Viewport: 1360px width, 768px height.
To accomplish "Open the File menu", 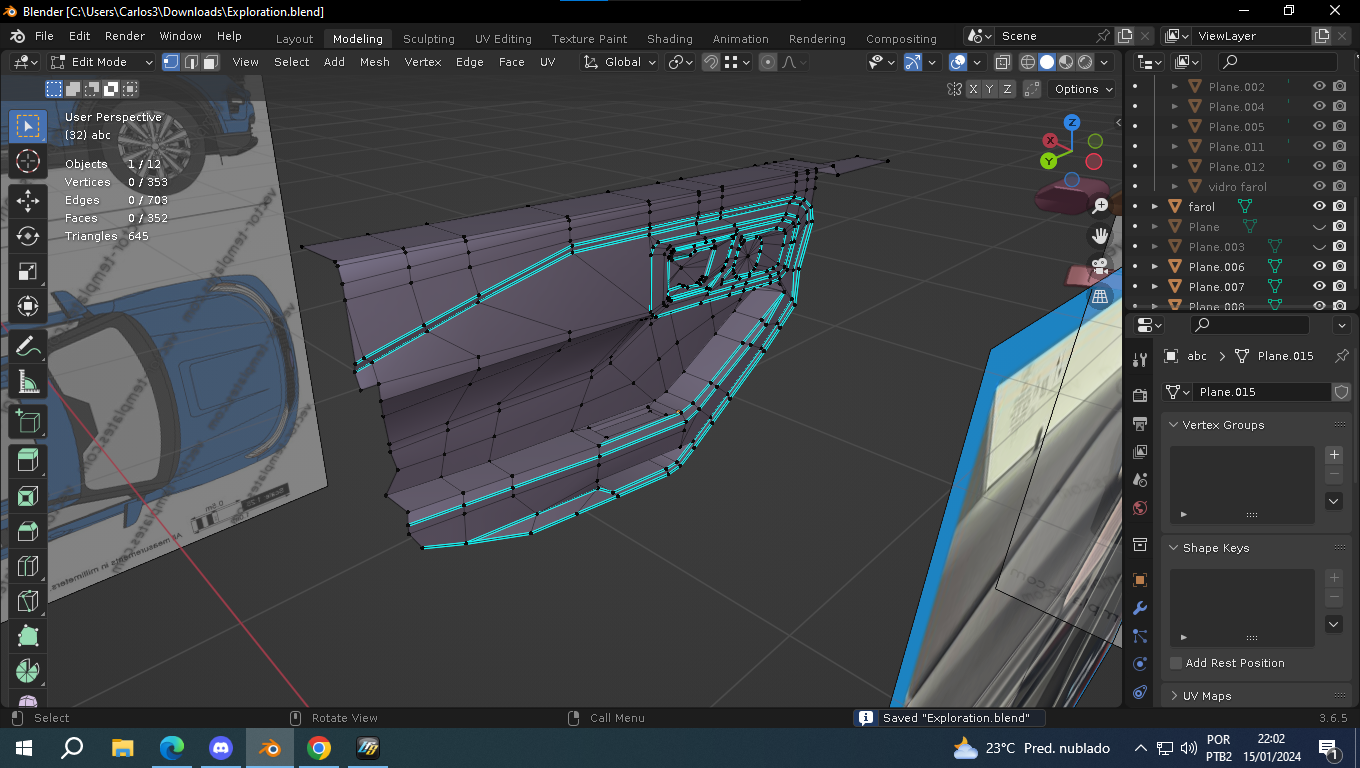I will click(x=44, y=36).
